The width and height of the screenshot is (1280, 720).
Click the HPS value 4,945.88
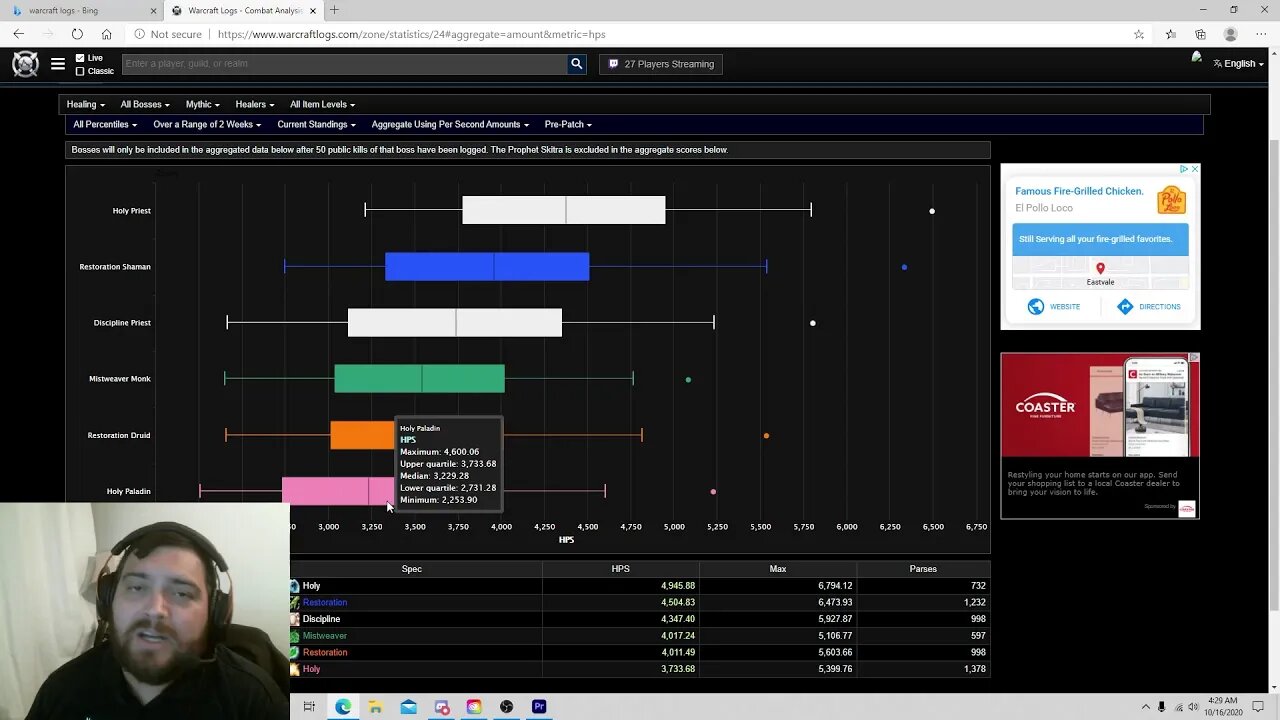[x=678, y=586]
